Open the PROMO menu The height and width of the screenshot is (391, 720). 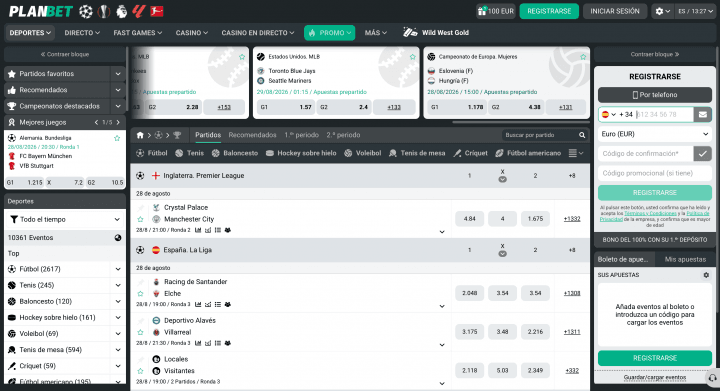(x=329, y=33)
